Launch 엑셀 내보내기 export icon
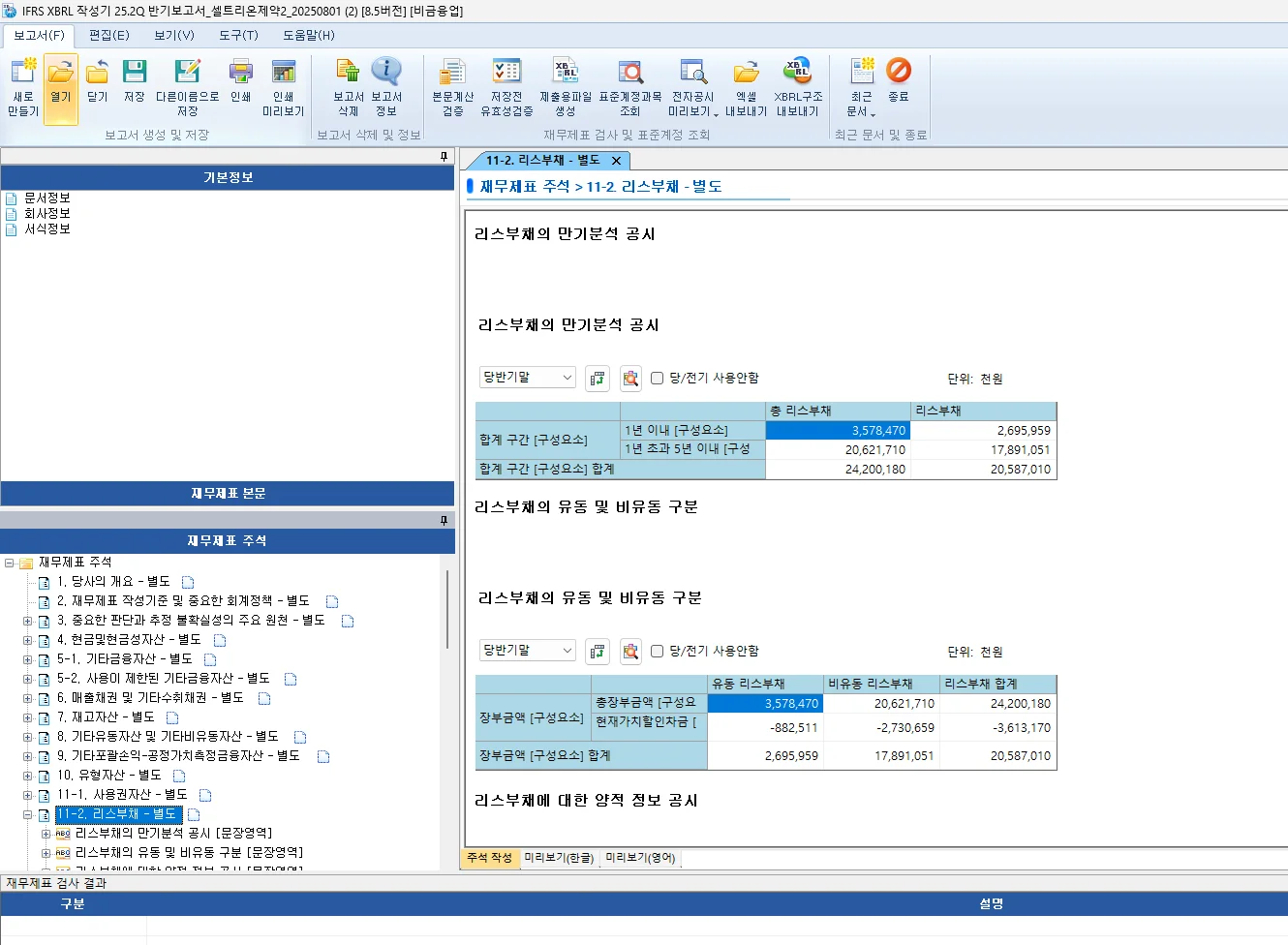Viewport: 1288px width, 945px height. pyautogui.click(x=745, y=87)
